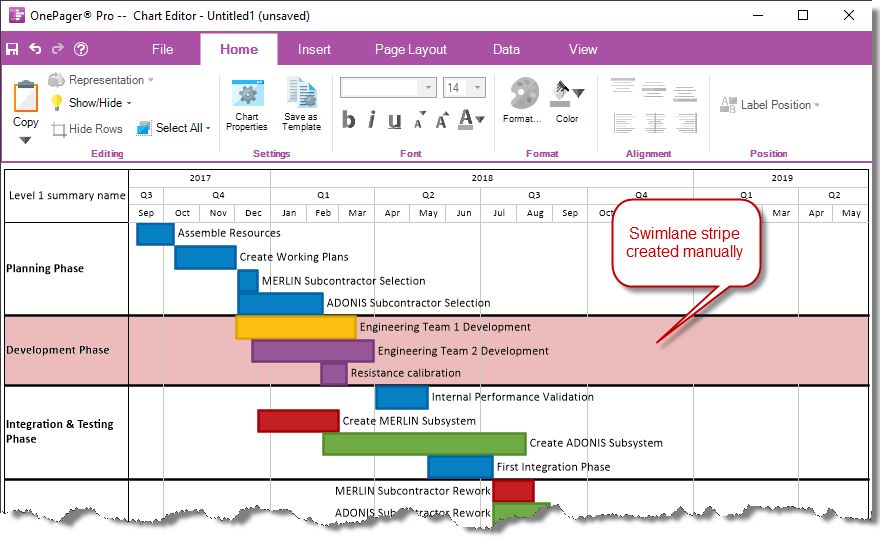Expand the Copy dropdown arrow
880x538 pixels.
(25, 140)
